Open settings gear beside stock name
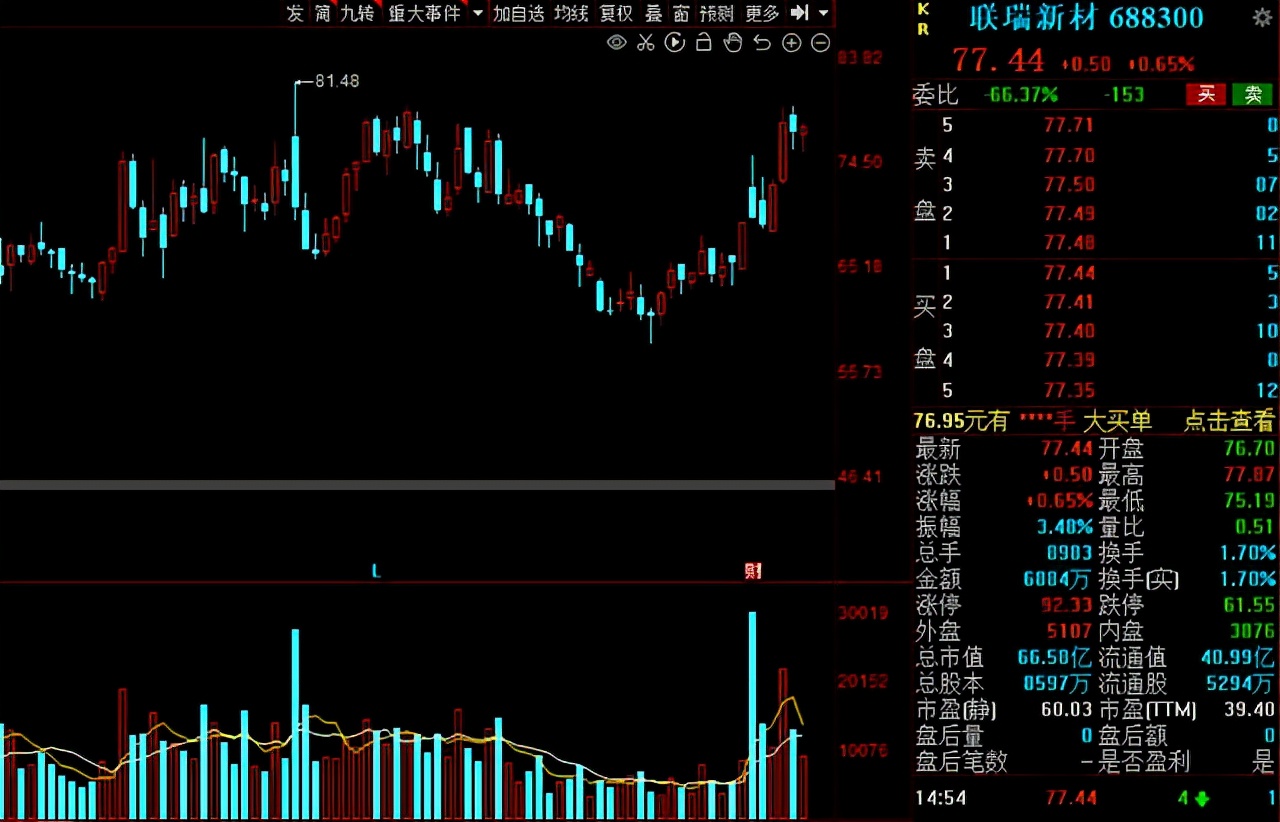 point(1262,17)
